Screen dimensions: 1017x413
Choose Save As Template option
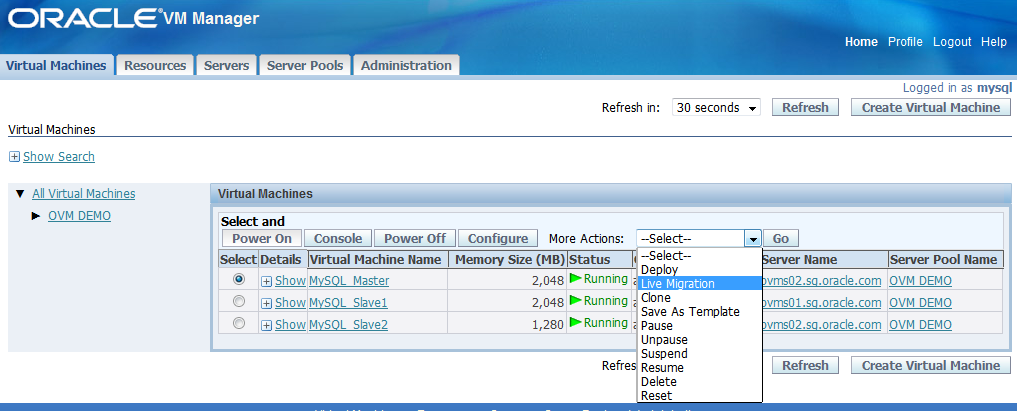tap(699, 312)
